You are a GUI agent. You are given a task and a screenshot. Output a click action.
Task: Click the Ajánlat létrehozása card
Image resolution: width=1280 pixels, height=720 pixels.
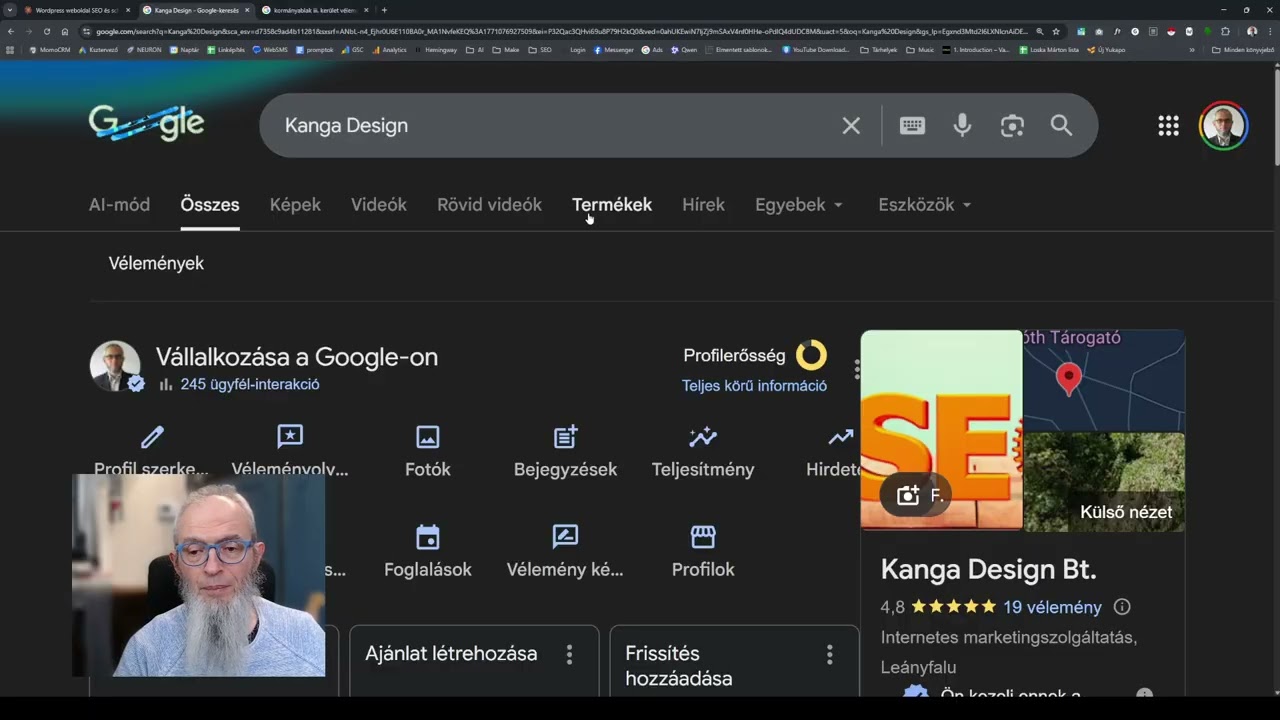[474, 660]
